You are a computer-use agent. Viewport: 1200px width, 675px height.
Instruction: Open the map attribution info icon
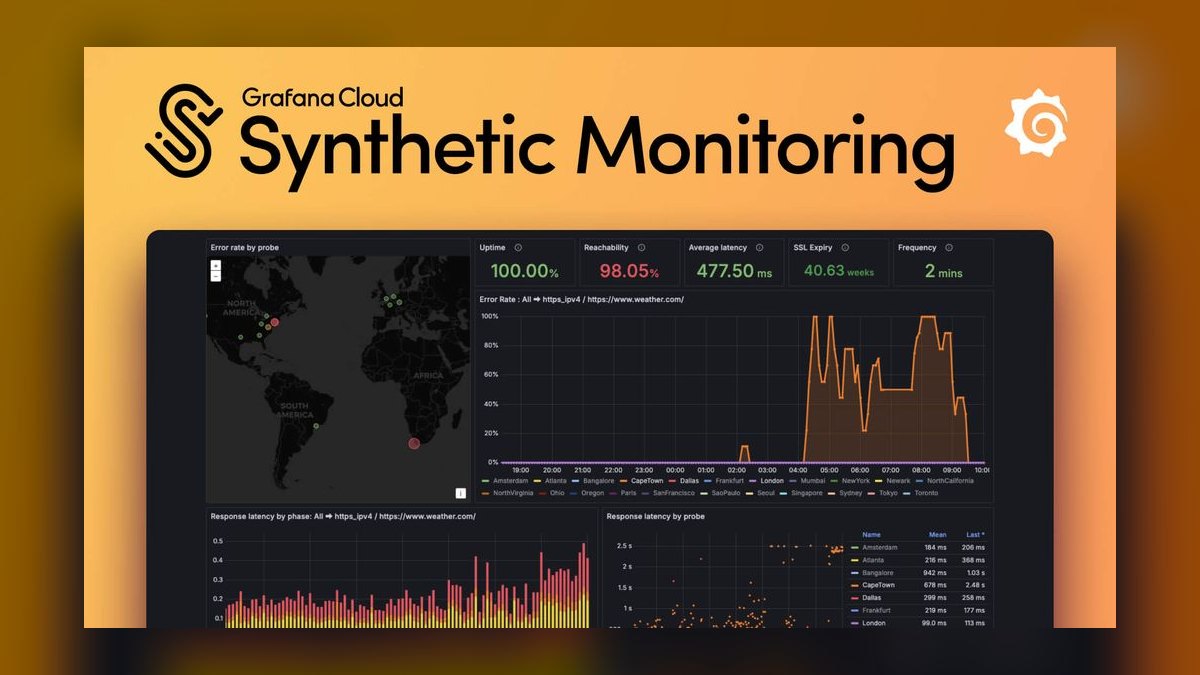(460, 492)
